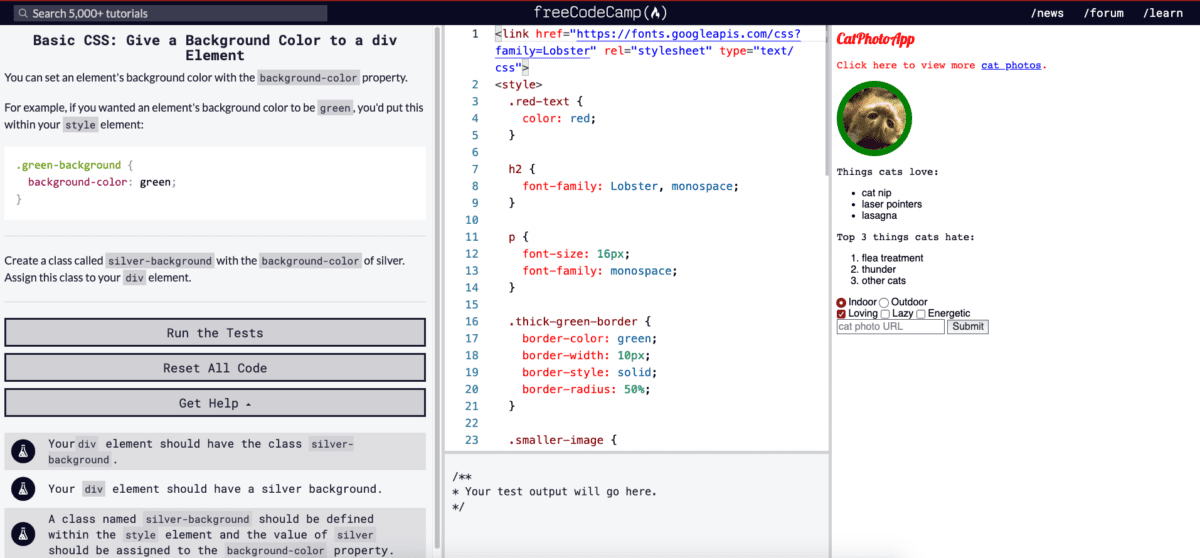Screen dimensions: 1200x558
Task: Click the freeCodeCamp flame logo
Action: 656,13
